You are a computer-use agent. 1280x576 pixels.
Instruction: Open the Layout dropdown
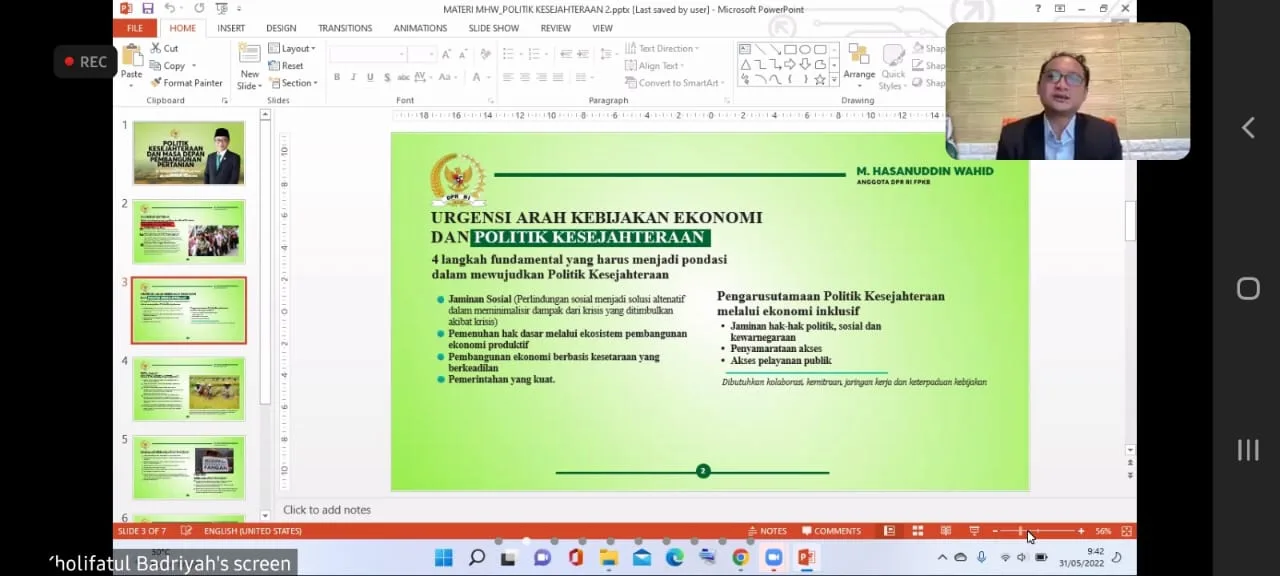292,48
